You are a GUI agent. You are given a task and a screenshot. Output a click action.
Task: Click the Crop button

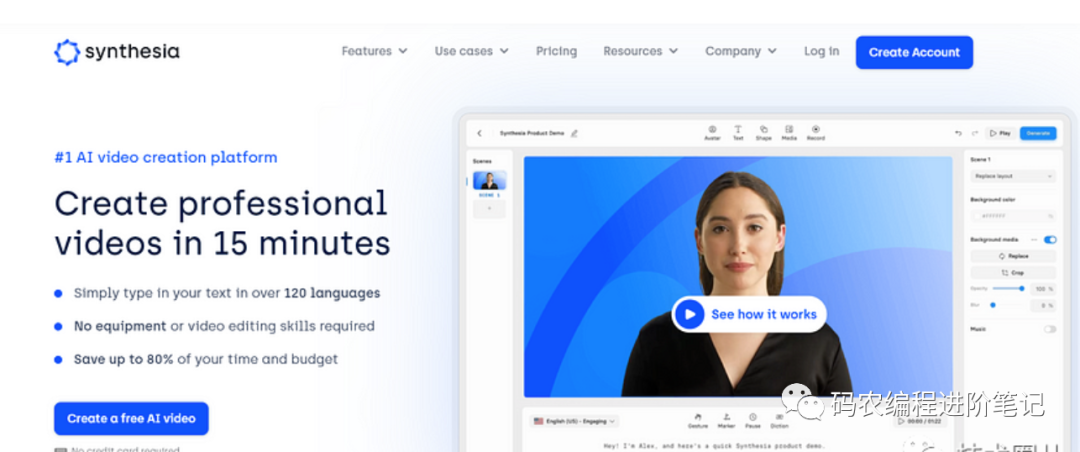pos(1012,273)
